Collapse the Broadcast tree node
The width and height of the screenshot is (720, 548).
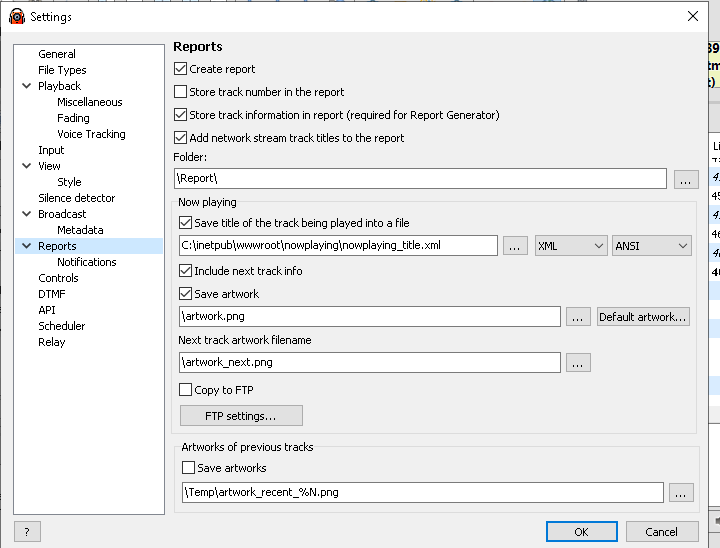27,214
